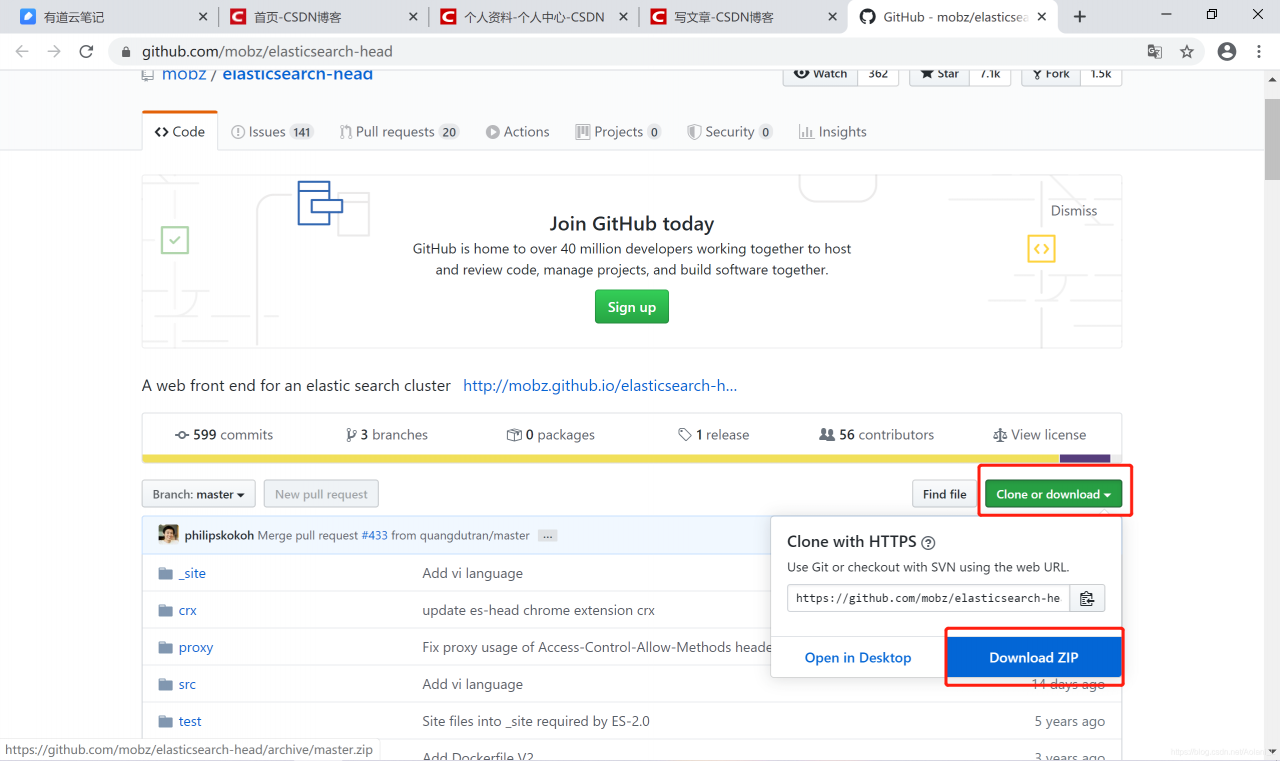The height and width of the screenshot is (761, 1280).
Task: Bookmark this page with the star icon
Action: [x=1187, y=52]
